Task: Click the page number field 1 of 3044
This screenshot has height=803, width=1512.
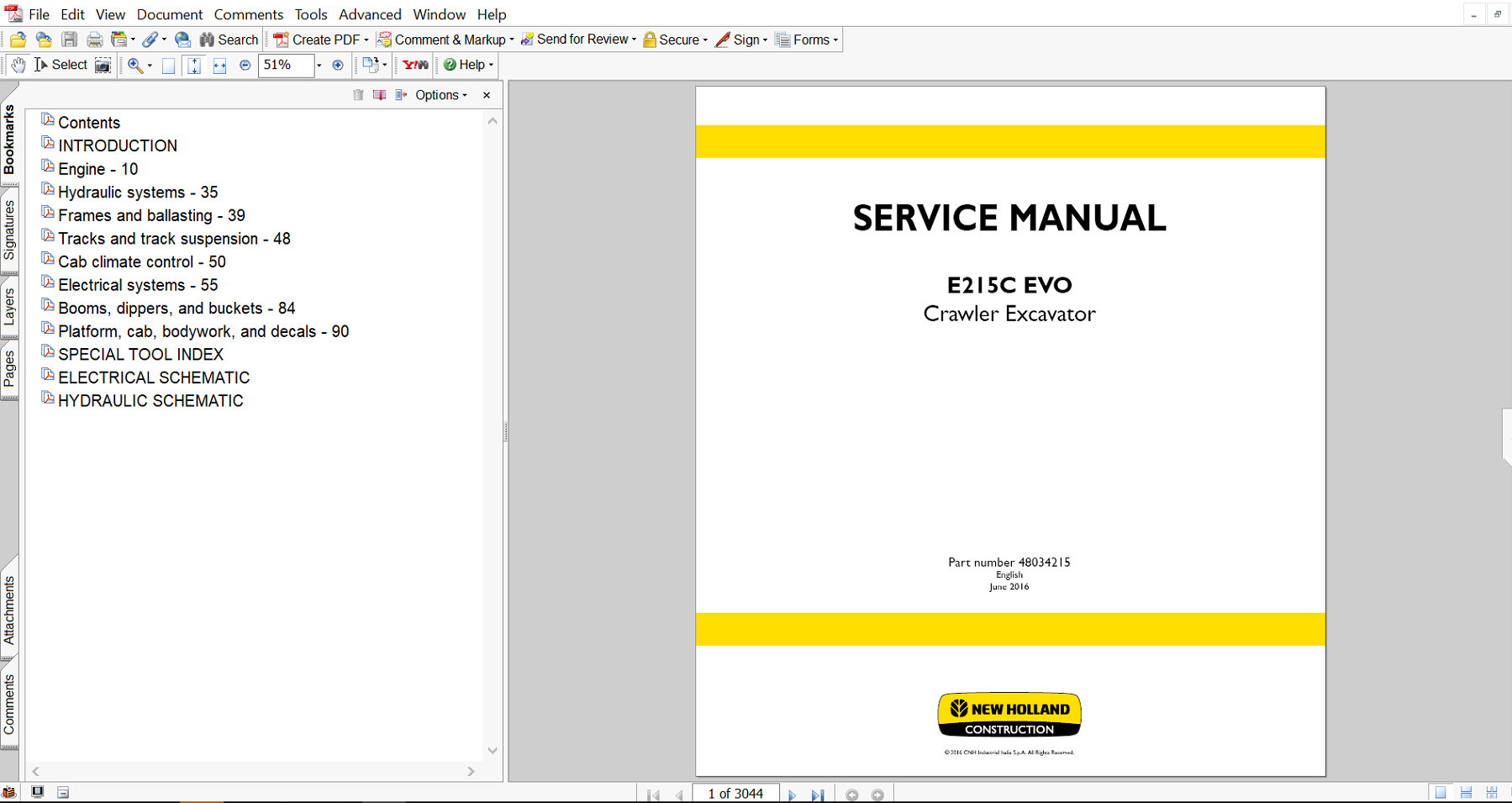Action: (735, 794)
